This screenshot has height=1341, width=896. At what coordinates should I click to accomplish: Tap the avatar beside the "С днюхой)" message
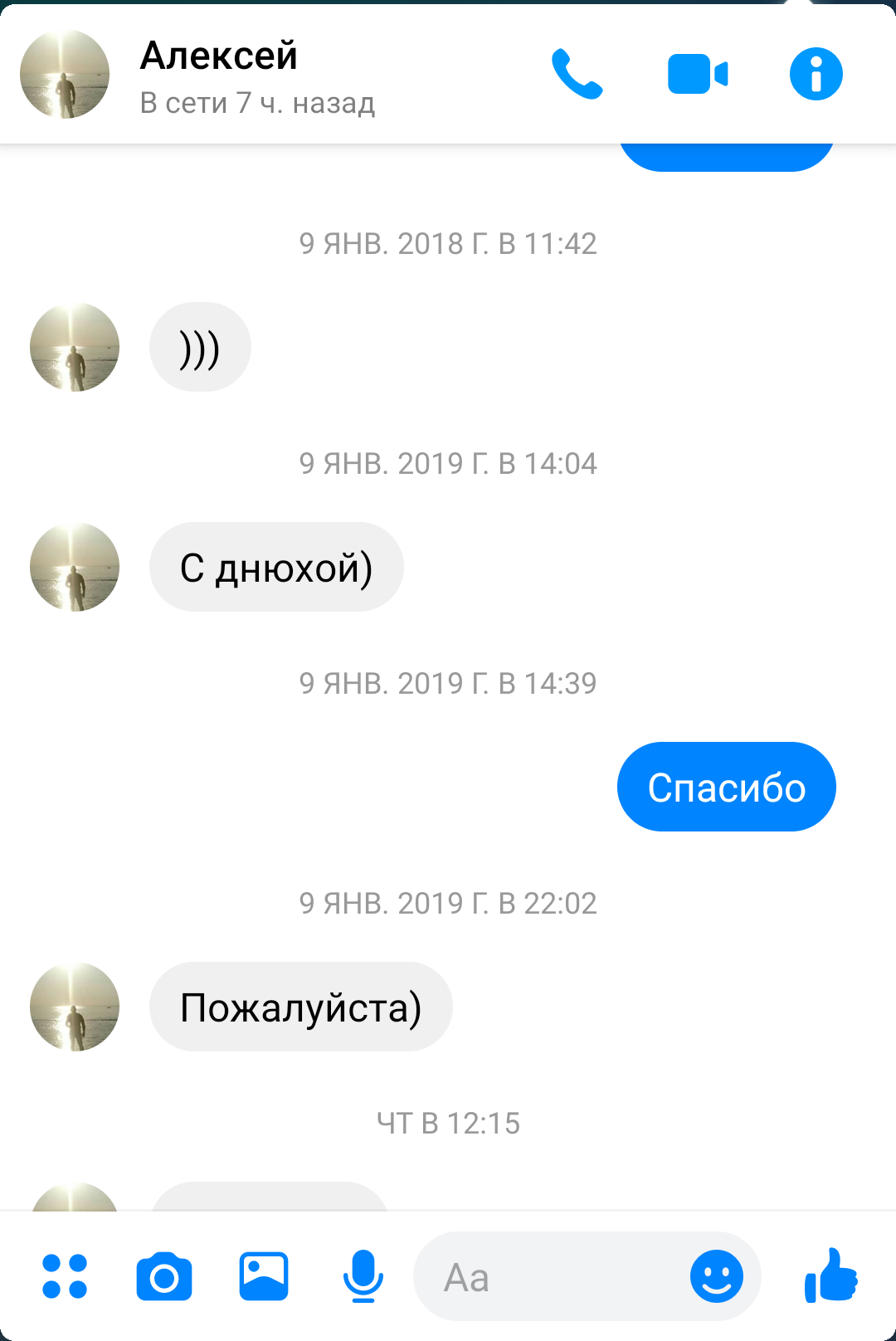75,567
